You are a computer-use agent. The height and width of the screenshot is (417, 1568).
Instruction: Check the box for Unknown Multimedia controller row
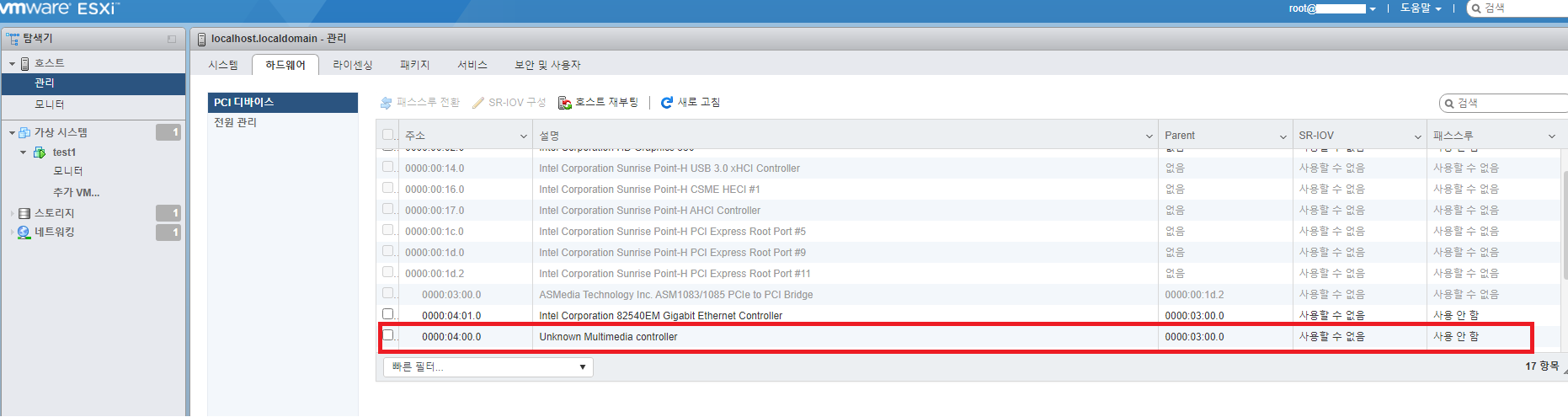388,335
